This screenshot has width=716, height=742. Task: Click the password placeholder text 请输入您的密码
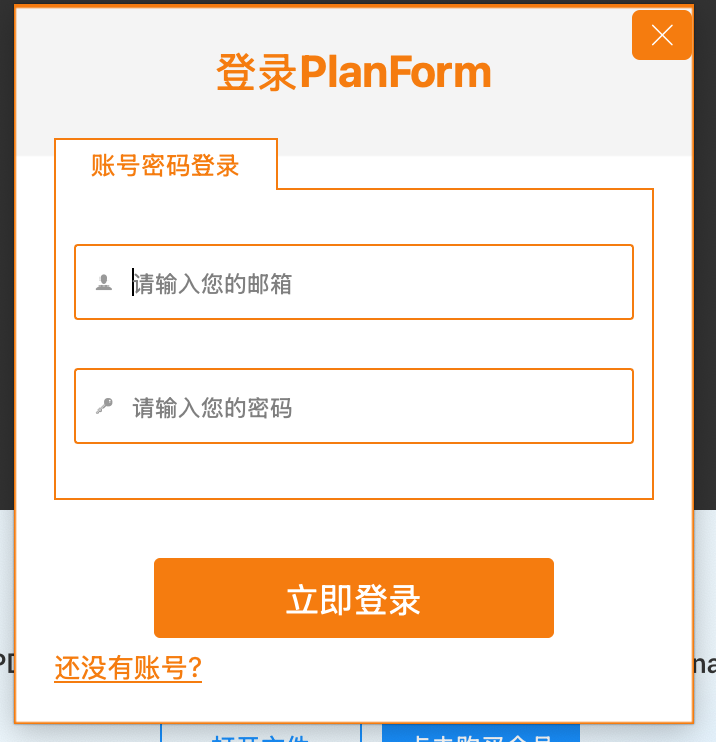click(212, 407)
